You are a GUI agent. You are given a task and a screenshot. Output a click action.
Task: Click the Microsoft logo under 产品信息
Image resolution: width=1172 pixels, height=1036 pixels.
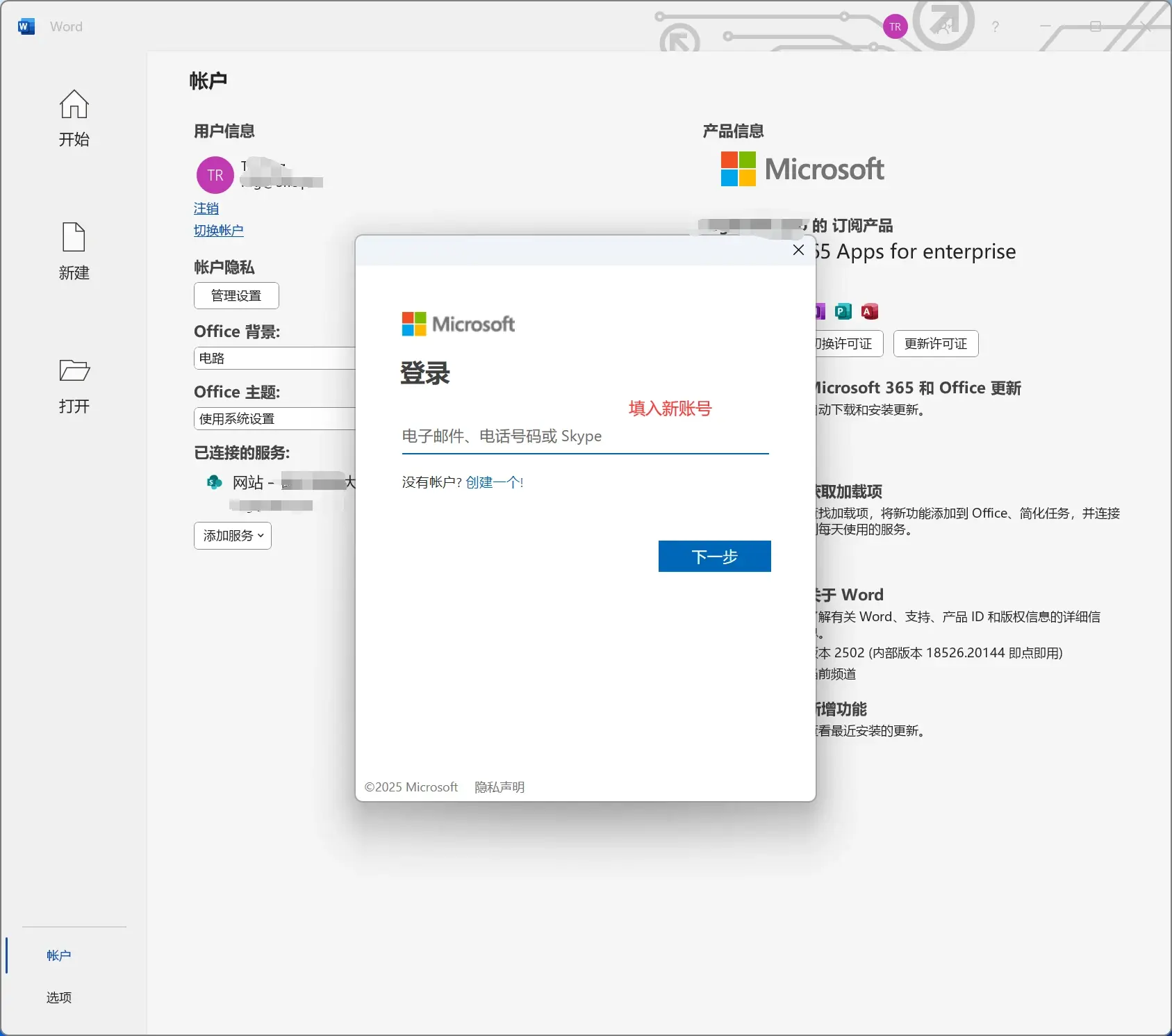(x=802, y=169)
